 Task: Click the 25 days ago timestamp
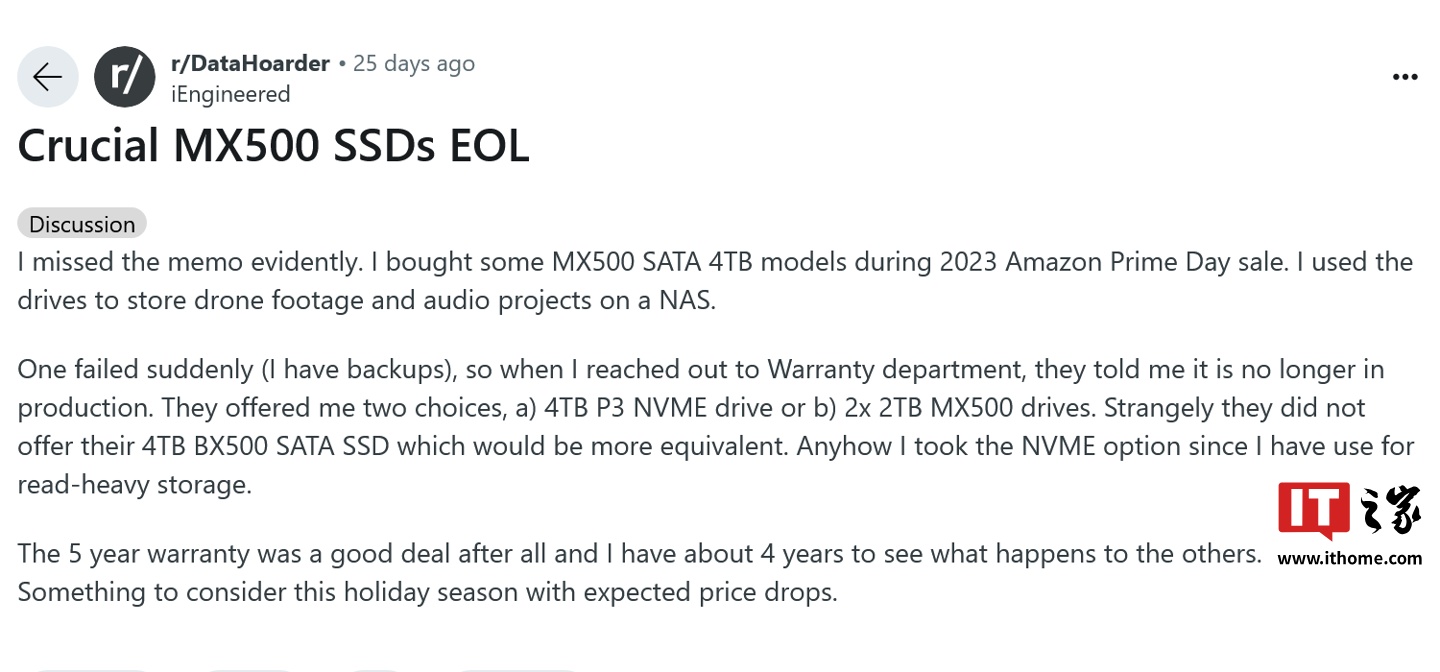[x=414, y=63]
